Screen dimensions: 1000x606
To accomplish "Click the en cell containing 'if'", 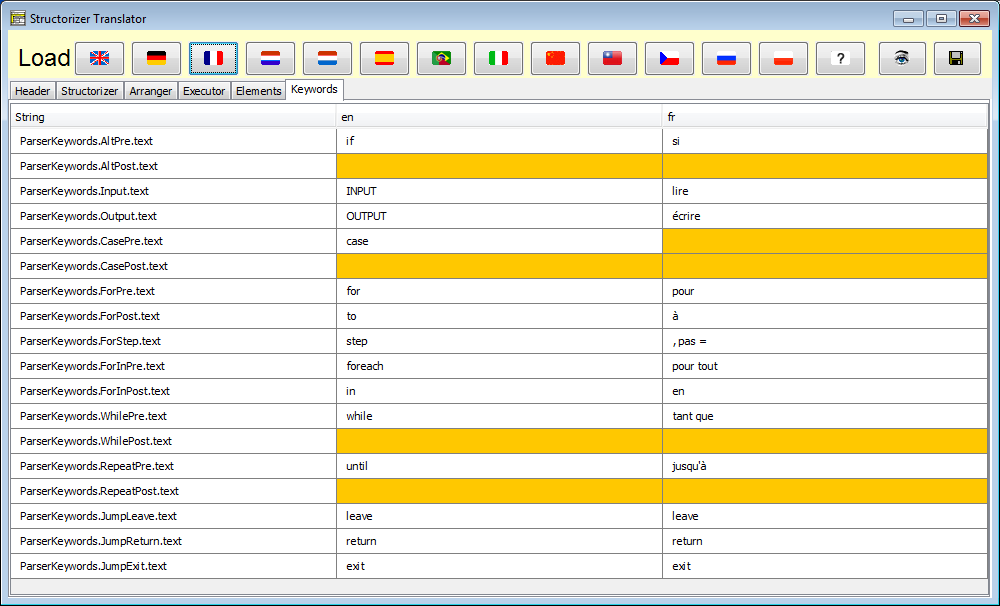I will coord(499,141).
